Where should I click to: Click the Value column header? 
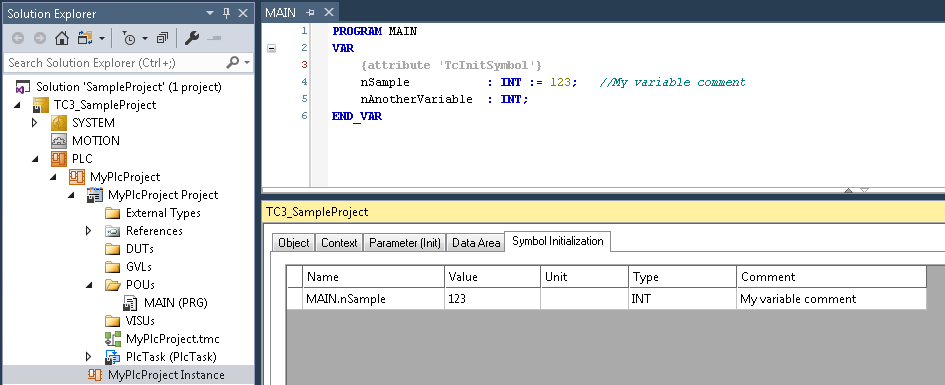[492, 277]
